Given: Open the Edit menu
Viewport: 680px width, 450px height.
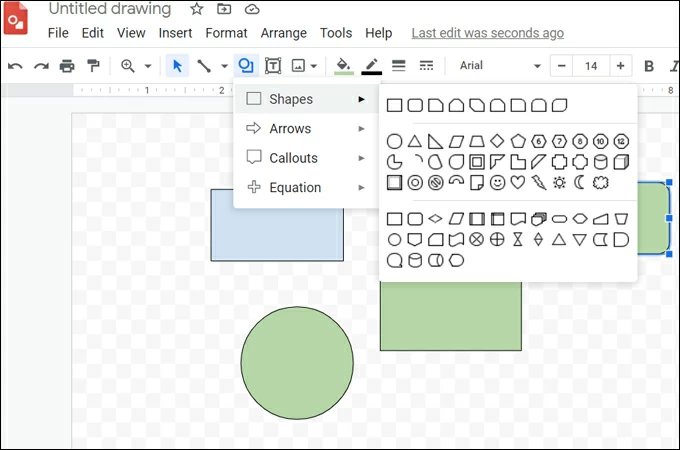Looking at the screenshot, I should point(93,33).
